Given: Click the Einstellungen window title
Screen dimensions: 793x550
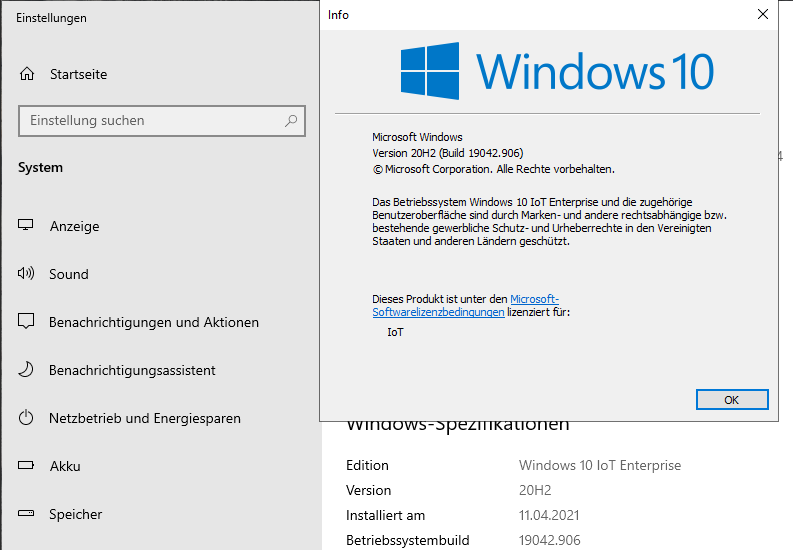Looking at the screenshot, I should click(51, 18).
